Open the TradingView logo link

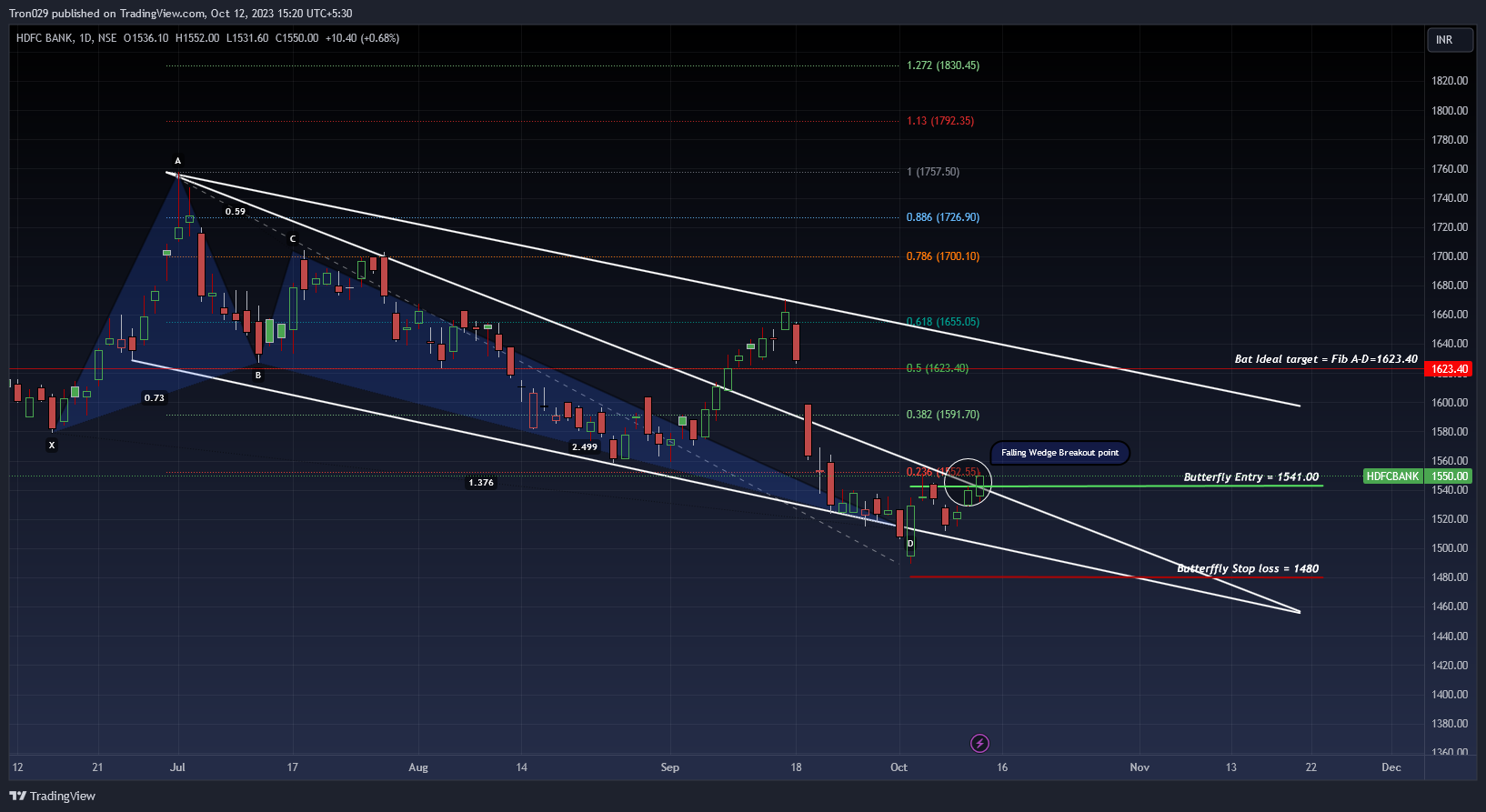[x=53, y=796]
